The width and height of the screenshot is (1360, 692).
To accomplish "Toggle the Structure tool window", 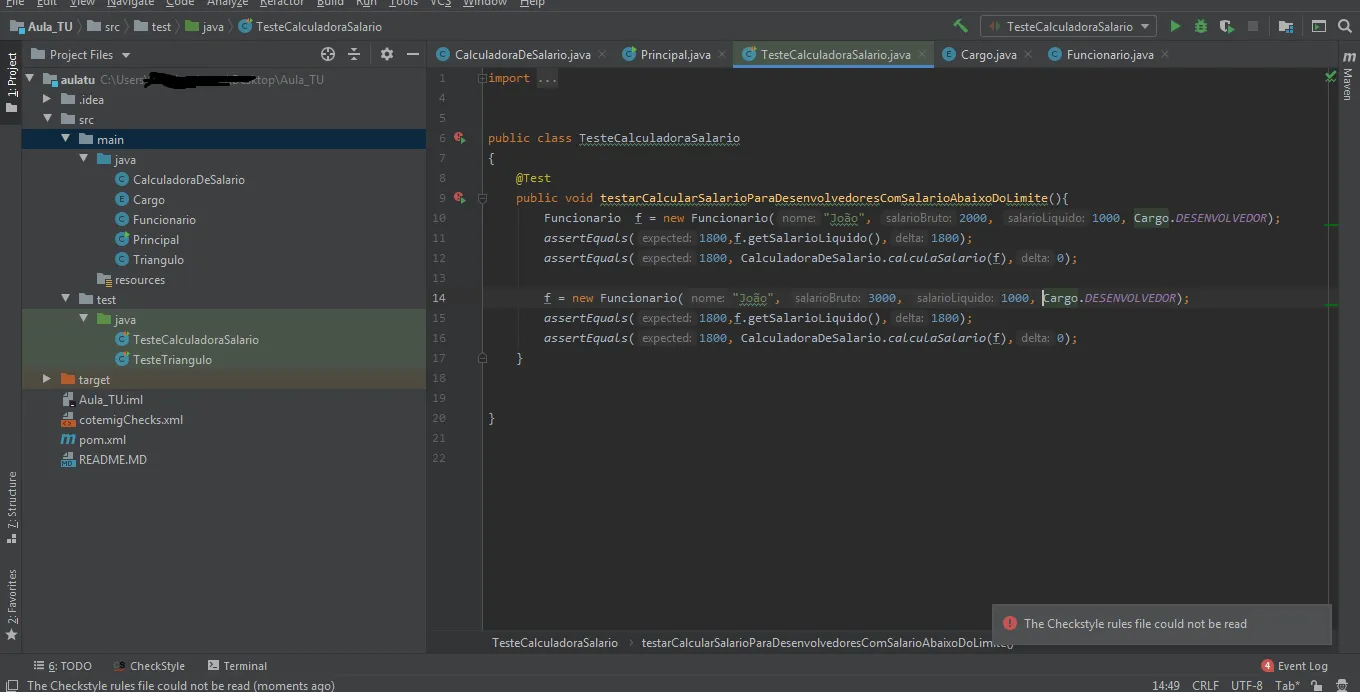I will [x=12, y=505].
